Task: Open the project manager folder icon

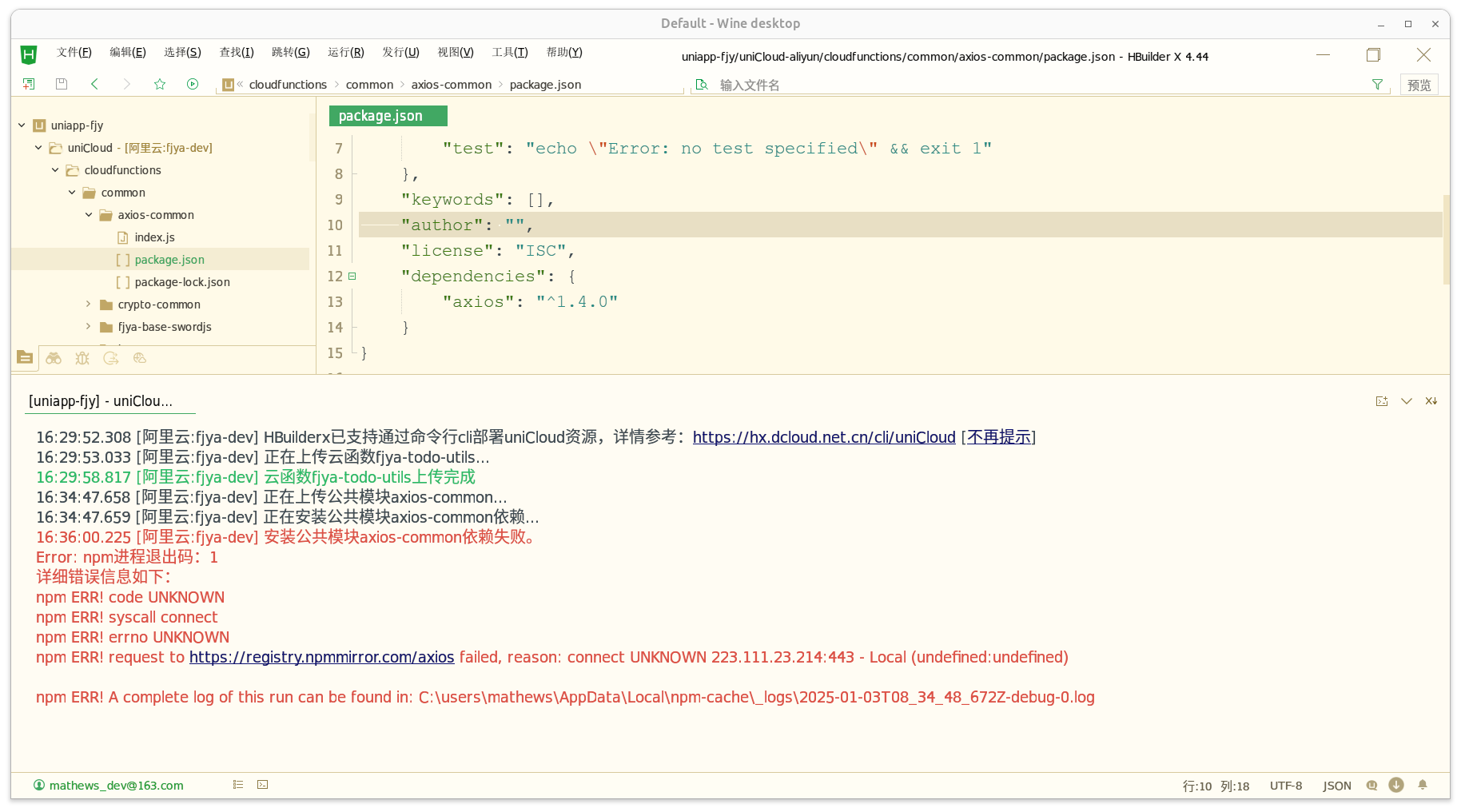Action: [x=25, y=358]
